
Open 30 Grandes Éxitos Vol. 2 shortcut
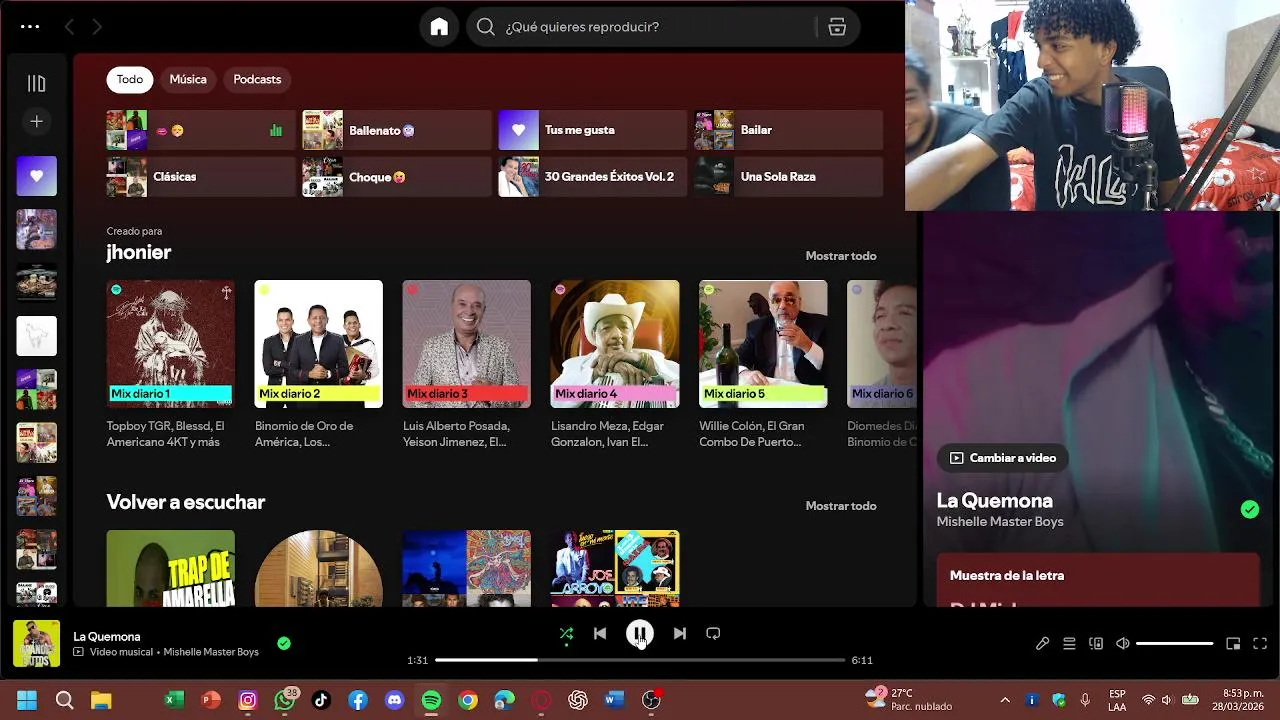[x=593, y=177]
